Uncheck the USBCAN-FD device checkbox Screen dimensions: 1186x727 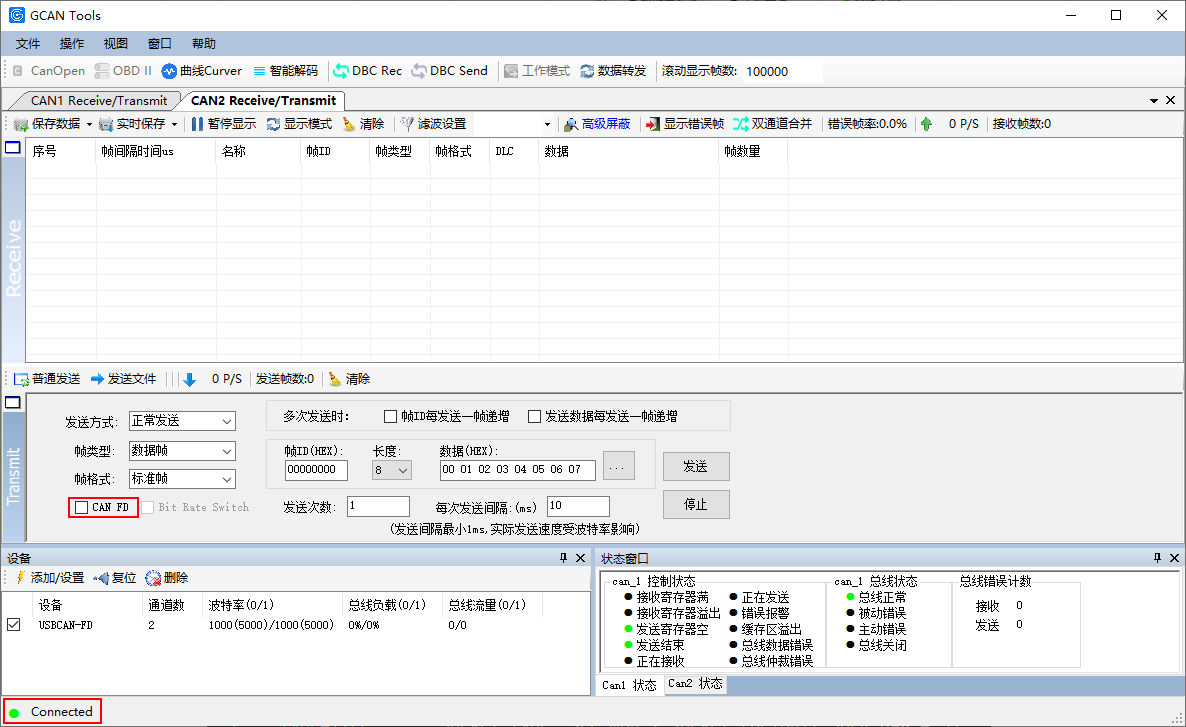[14, 625]
